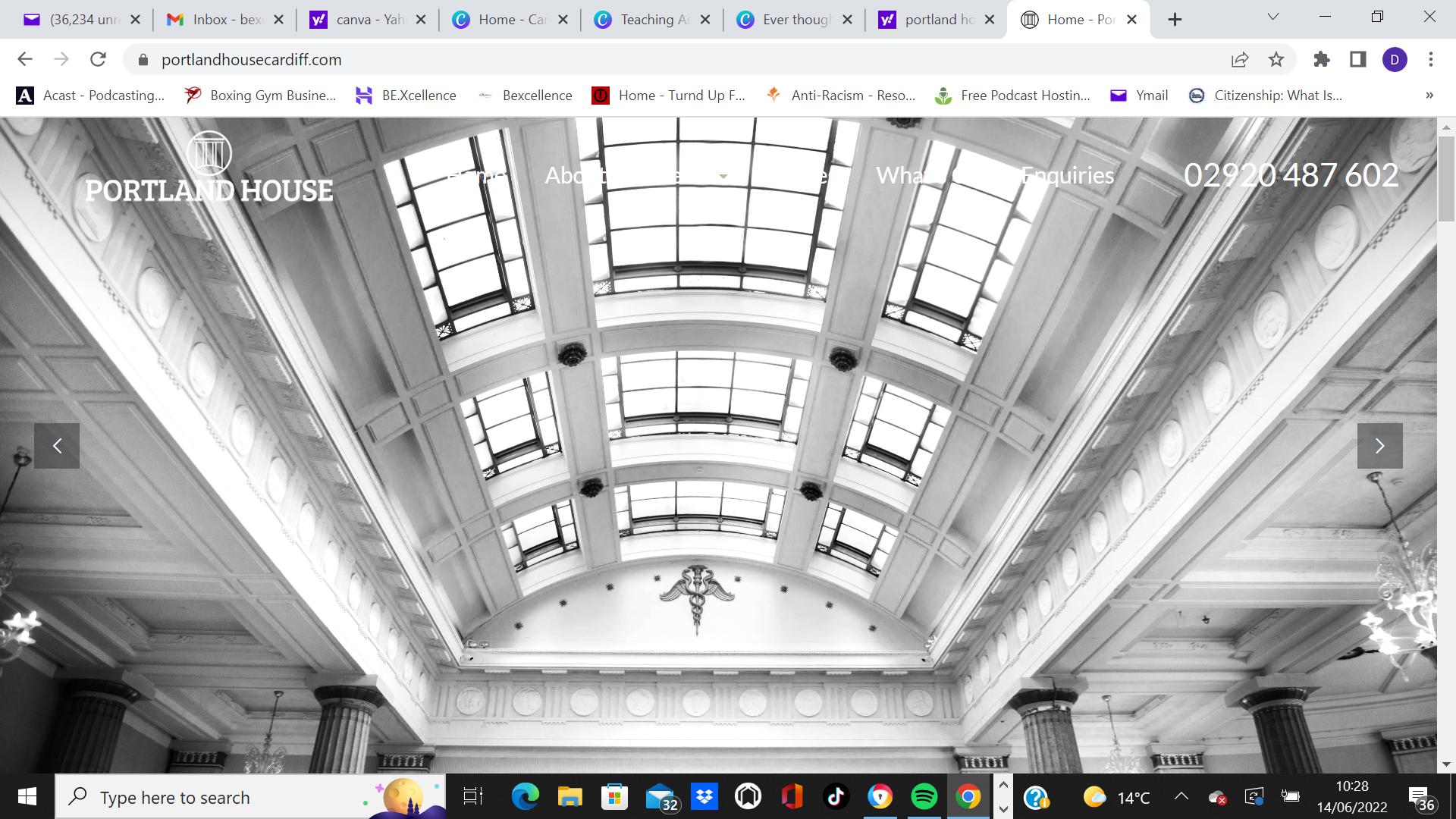Reload the current page
The height and width of the screenshot is (819, 1456).
98,59
